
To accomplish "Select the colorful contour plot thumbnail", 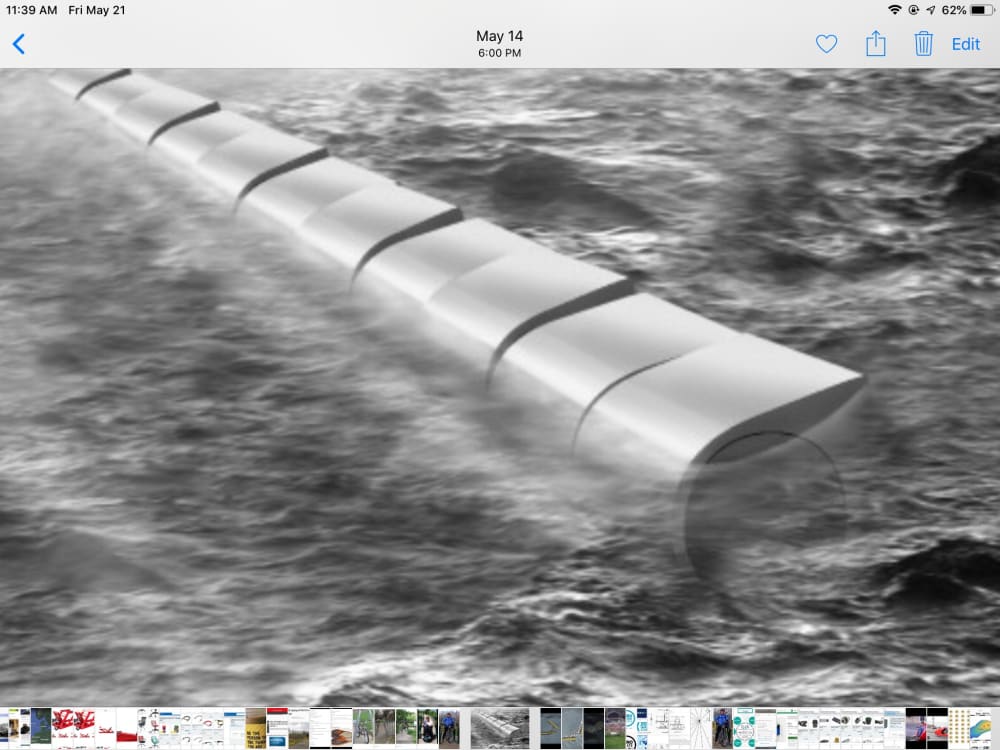I will coord(980,728).
